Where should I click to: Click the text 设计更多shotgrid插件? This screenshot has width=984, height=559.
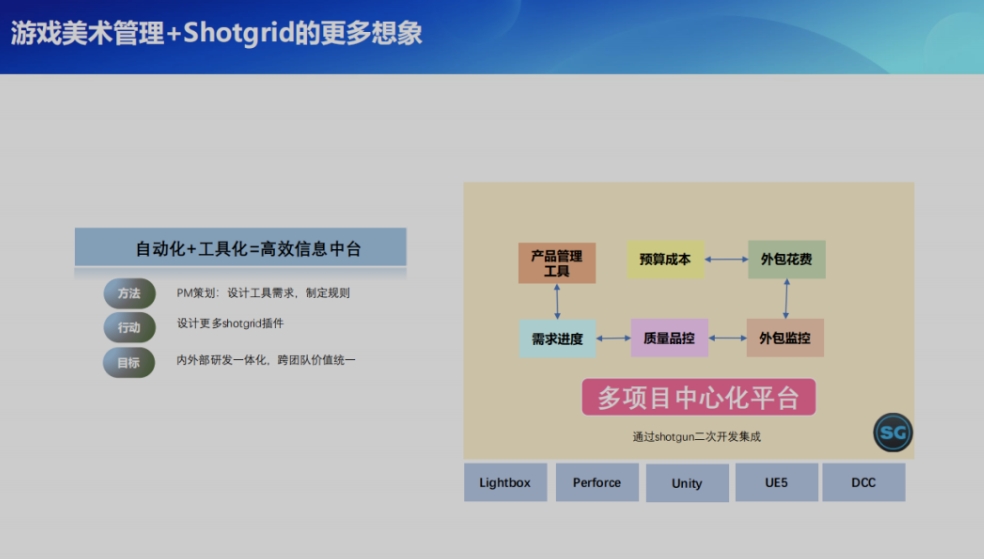tap(230, 323)
